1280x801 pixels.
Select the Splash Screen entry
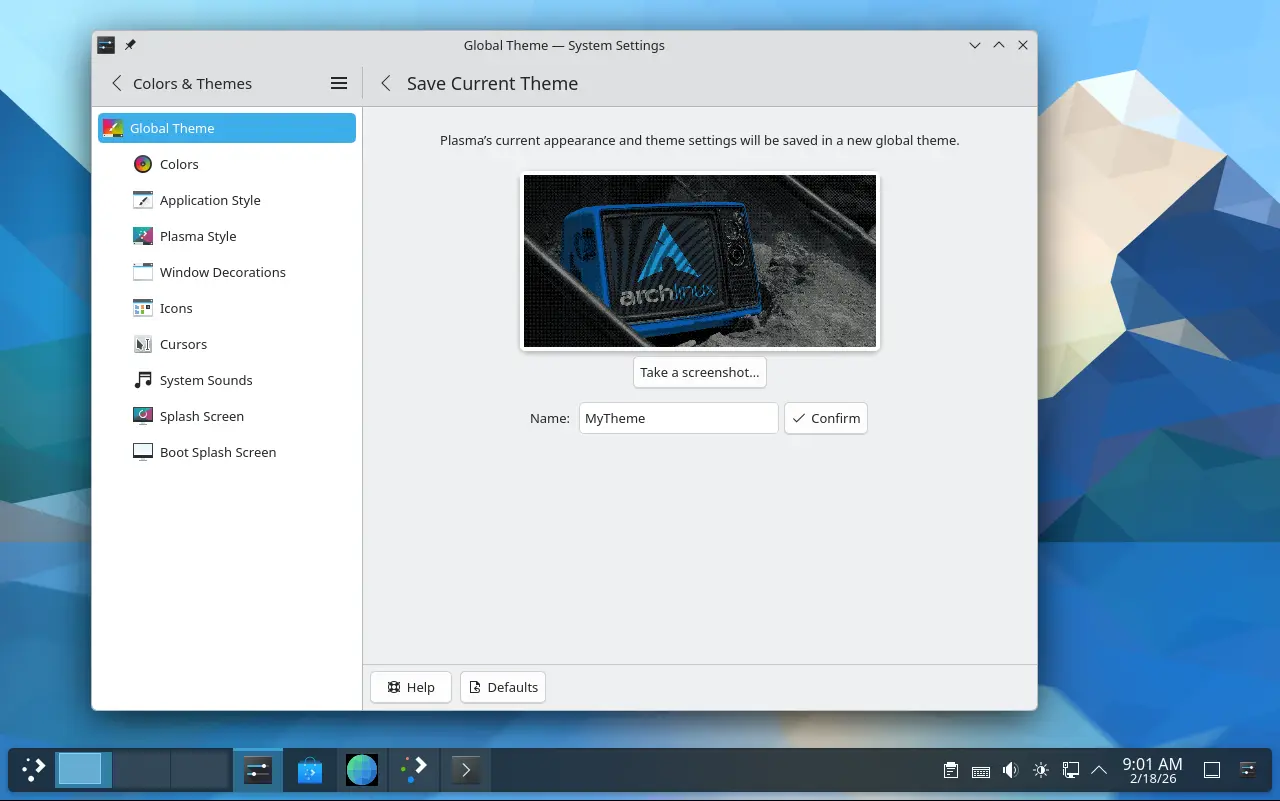[x=201, y=416]
